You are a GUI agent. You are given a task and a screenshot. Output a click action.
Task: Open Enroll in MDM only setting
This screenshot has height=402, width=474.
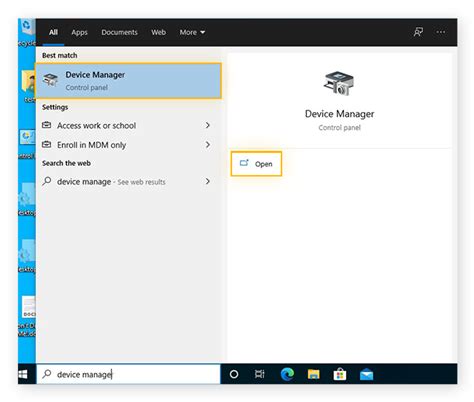click(128, 145)
